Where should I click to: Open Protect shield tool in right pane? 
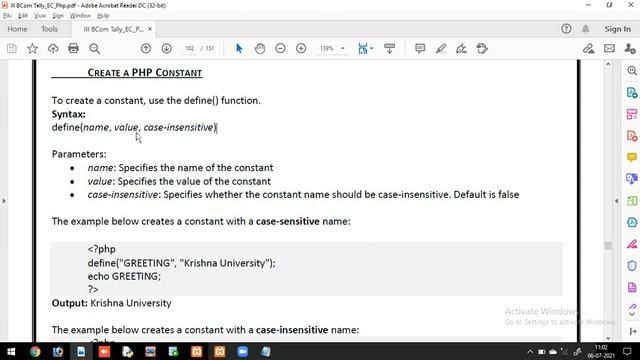pyautogui.click(x=632, y=266)
